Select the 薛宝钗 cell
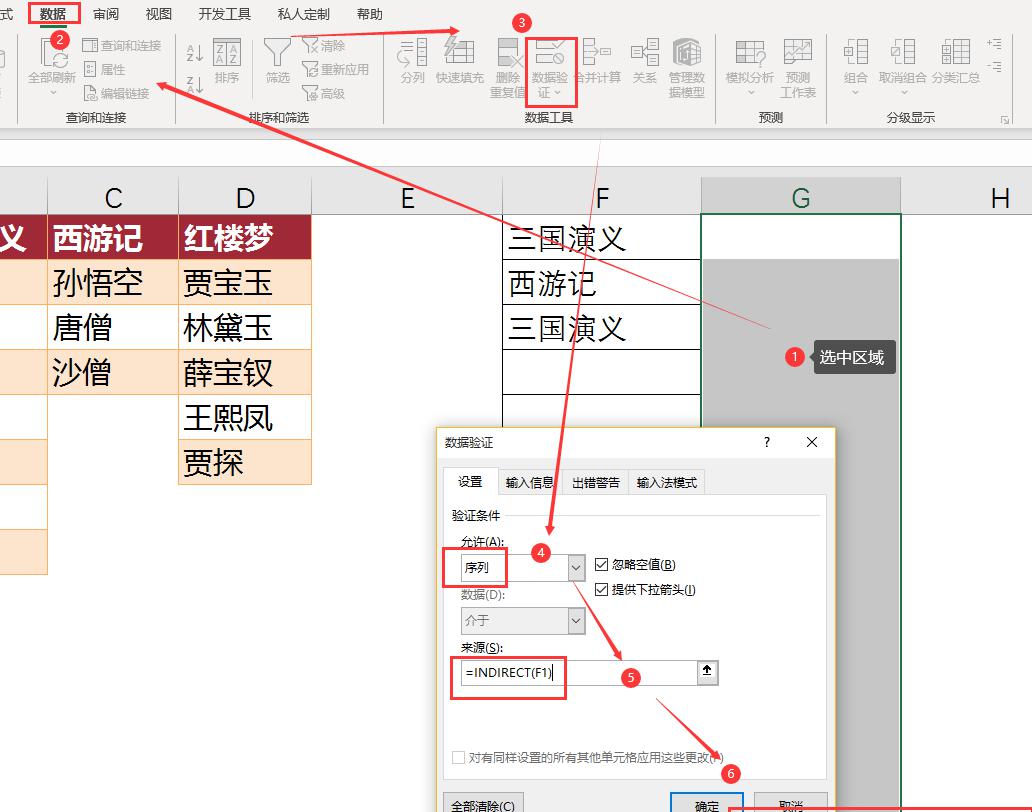This screenshot has height=812, width=1032. click(245, 372)
